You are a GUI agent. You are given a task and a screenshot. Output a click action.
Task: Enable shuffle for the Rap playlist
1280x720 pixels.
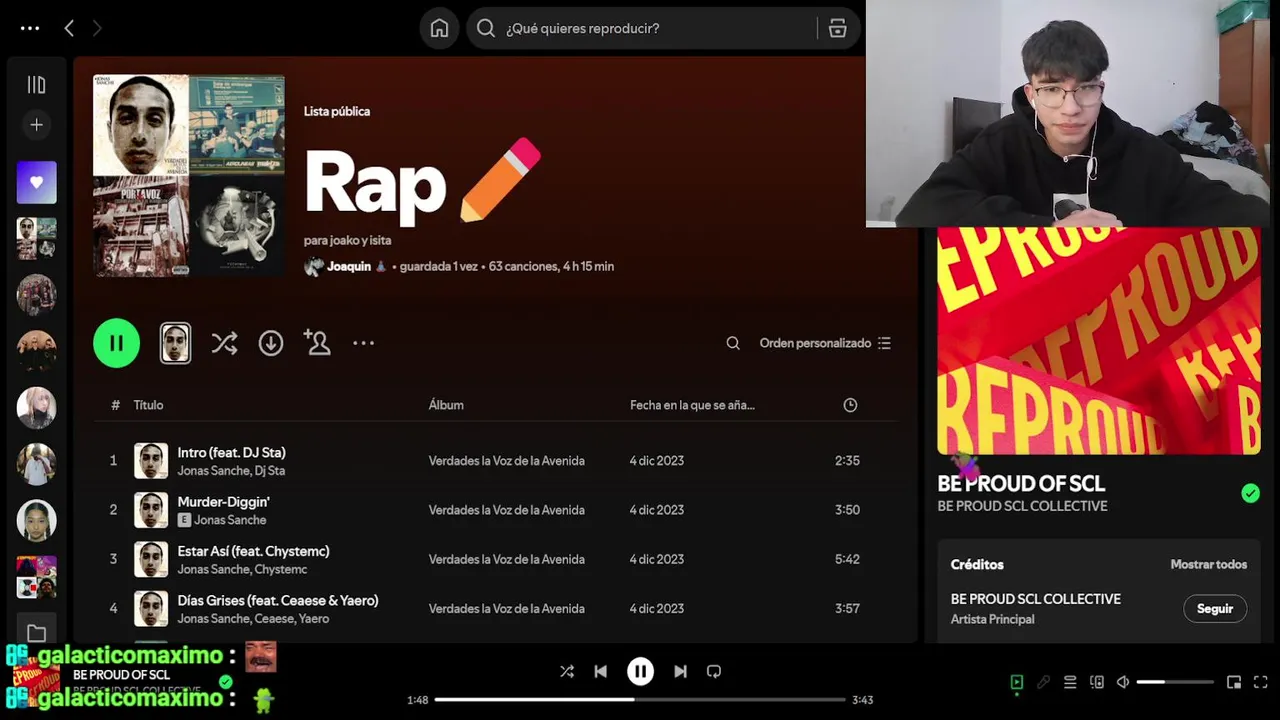(x=224, y=343)
